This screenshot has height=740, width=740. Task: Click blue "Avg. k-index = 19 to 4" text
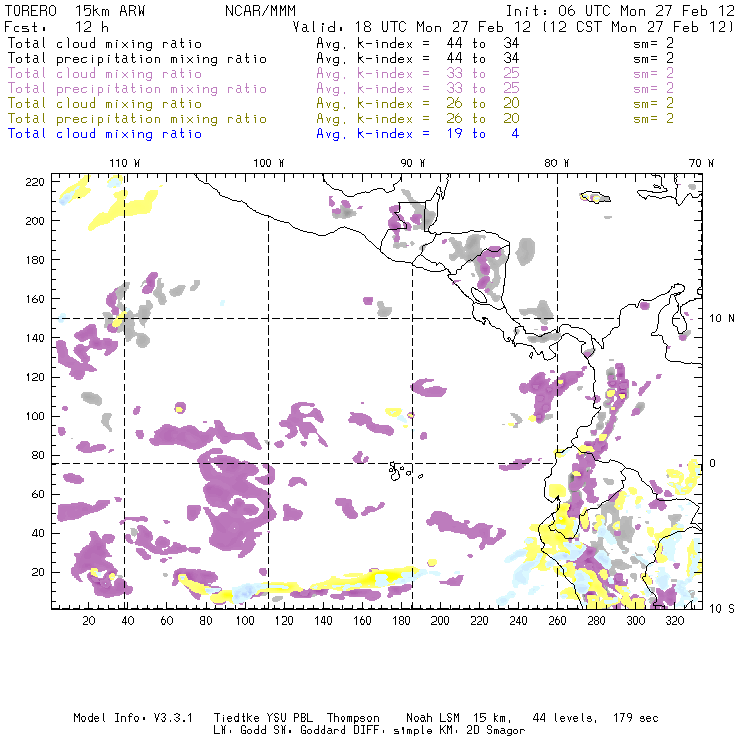click(418, 134)
